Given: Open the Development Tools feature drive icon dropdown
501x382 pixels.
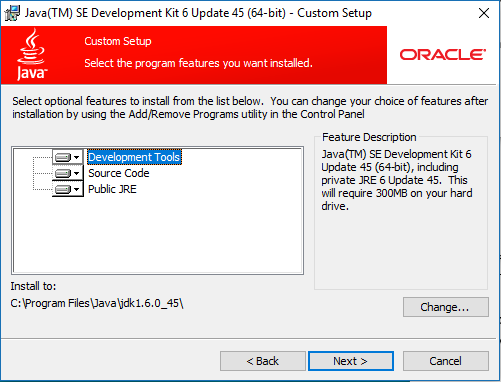Looking at the screenshot, I should (x=68, y=157).
